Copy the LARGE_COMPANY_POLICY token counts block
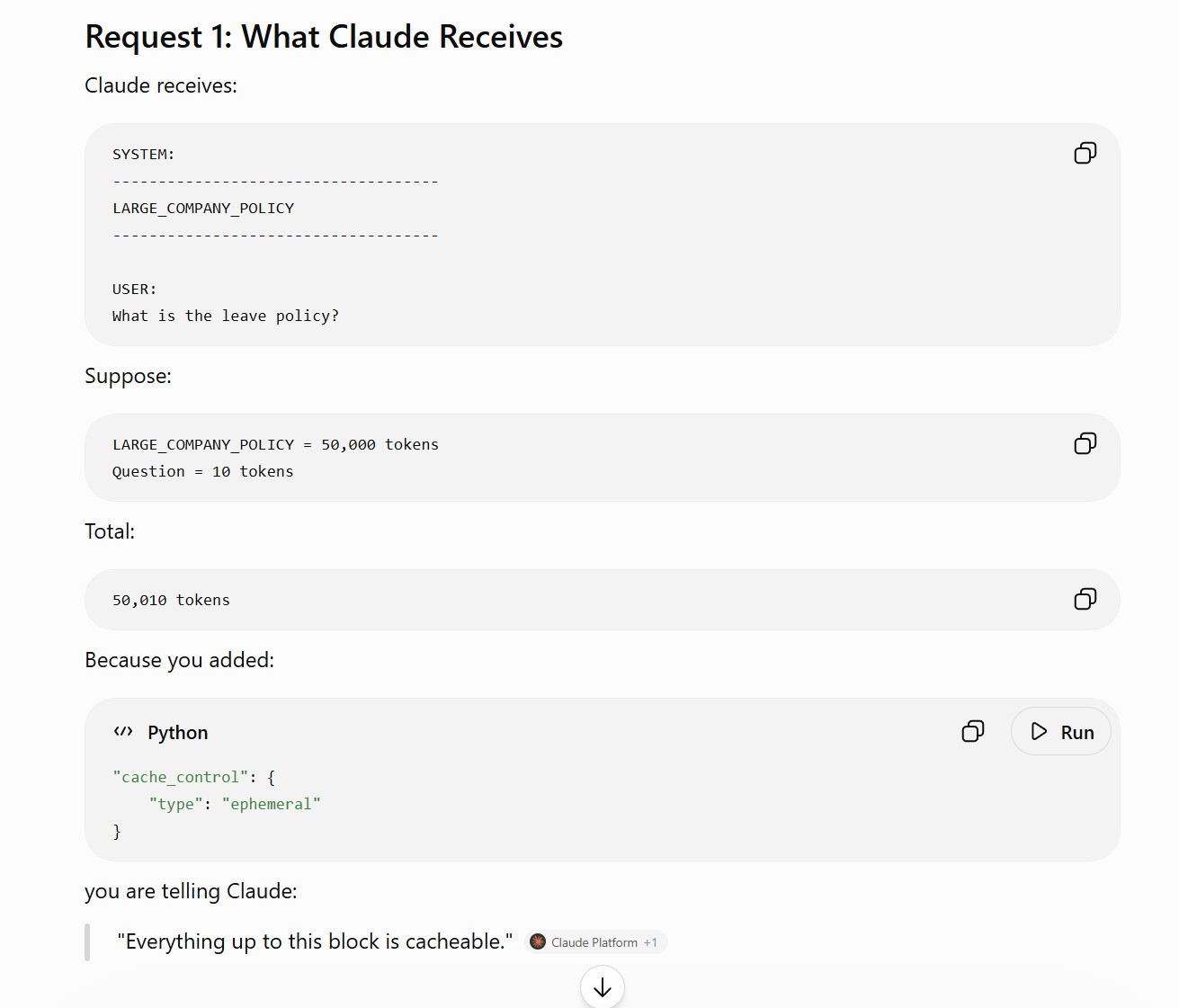1179x1008 pixels. 1085,443
